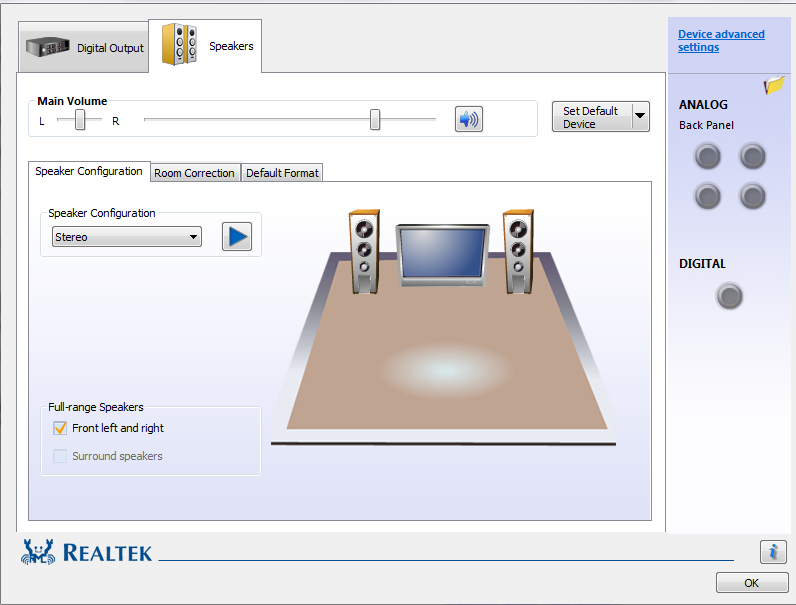
Task: Expand the Set Default Device arrow
Action: click(641, 117)
